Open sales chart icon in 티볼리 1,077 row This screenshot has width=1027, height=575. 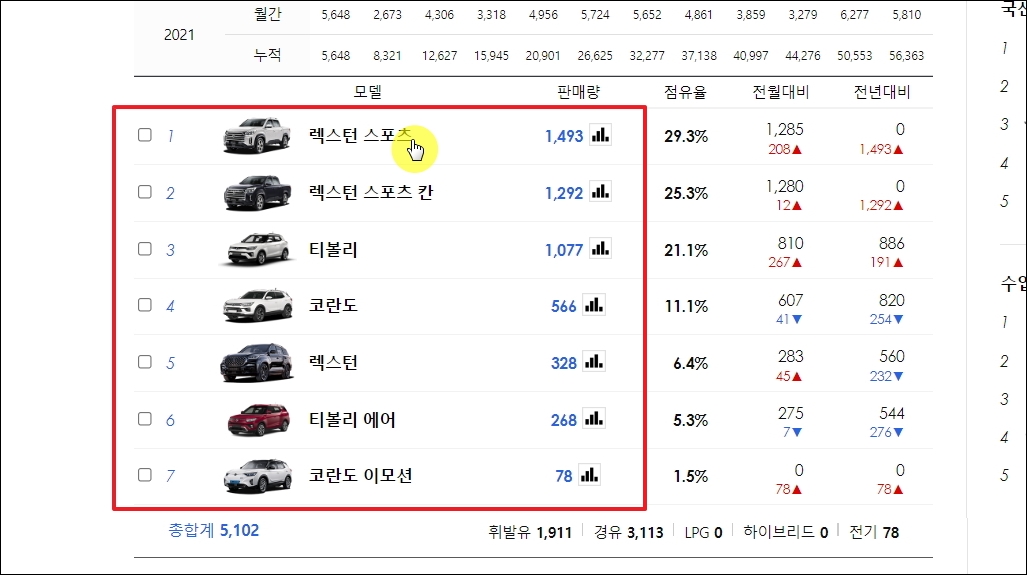(600, 249)
